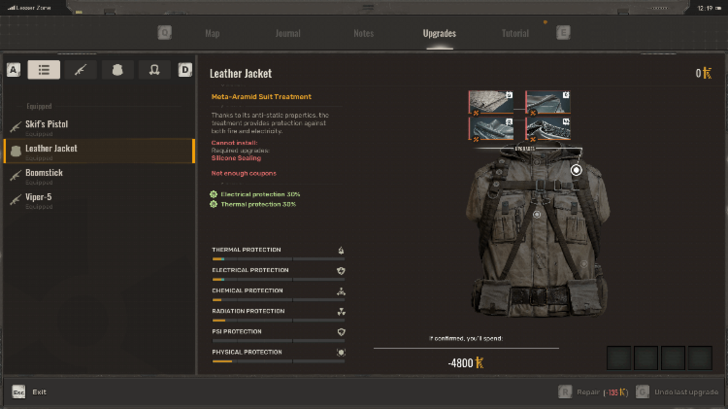Filter list by helmet icon
Image resolution: width=728 pixels, height=409 pixels.
coord(154,70)
